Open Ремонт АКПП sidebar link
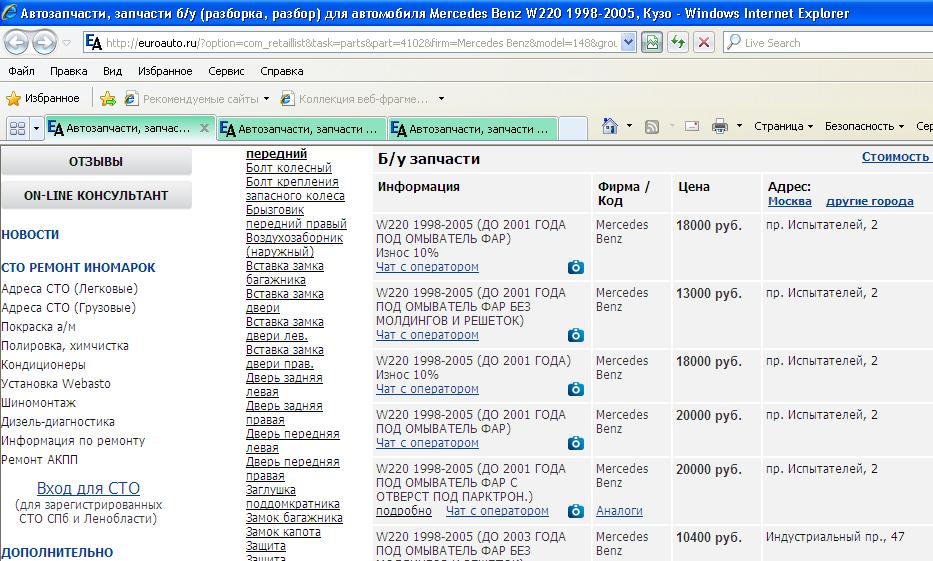The image size is (933, 561). pyautogui.click(x=39, y=459)
